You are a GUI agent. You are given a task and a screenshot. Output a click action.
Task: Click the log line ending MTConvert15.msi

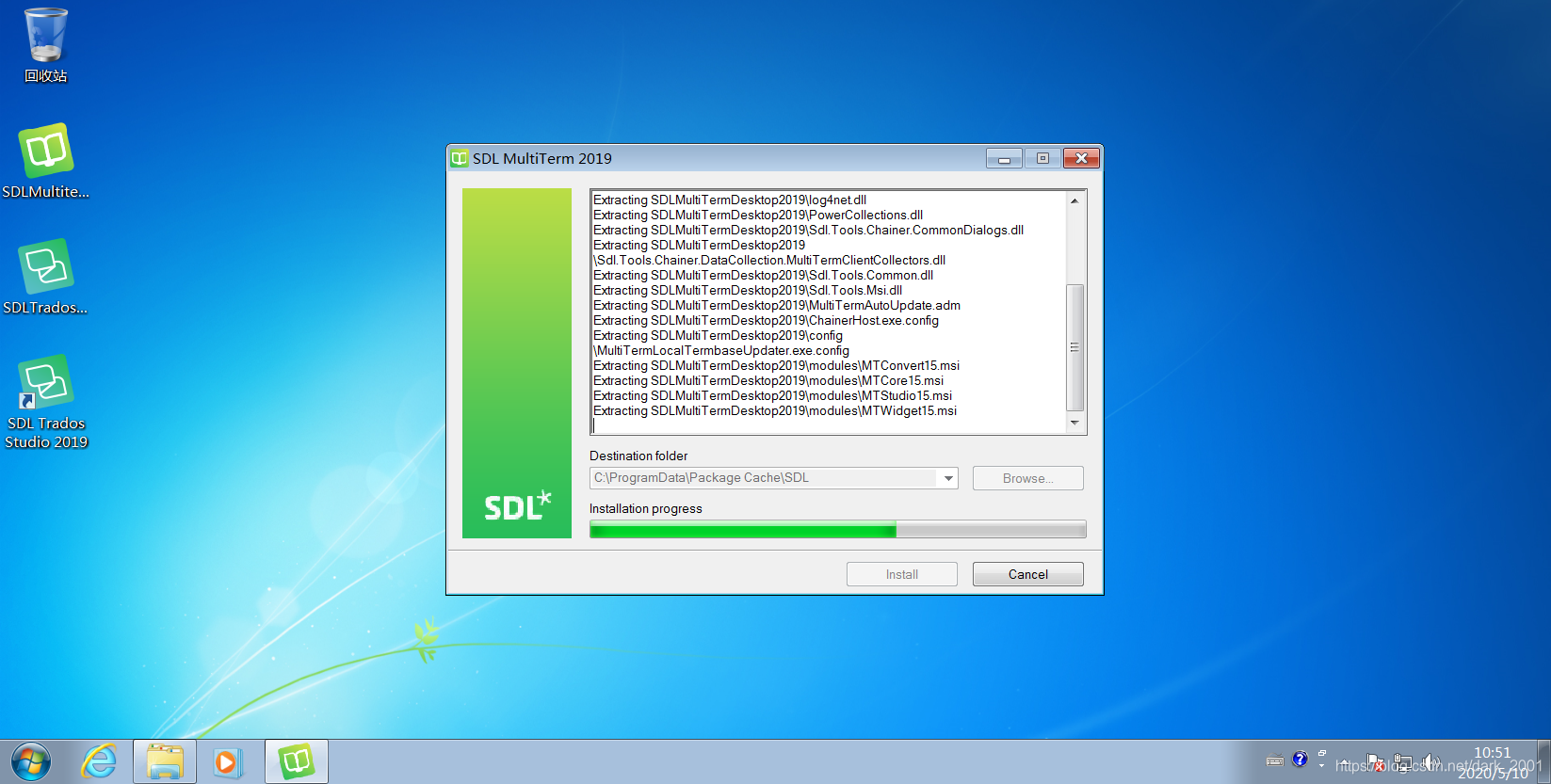(x=777, y=365)
